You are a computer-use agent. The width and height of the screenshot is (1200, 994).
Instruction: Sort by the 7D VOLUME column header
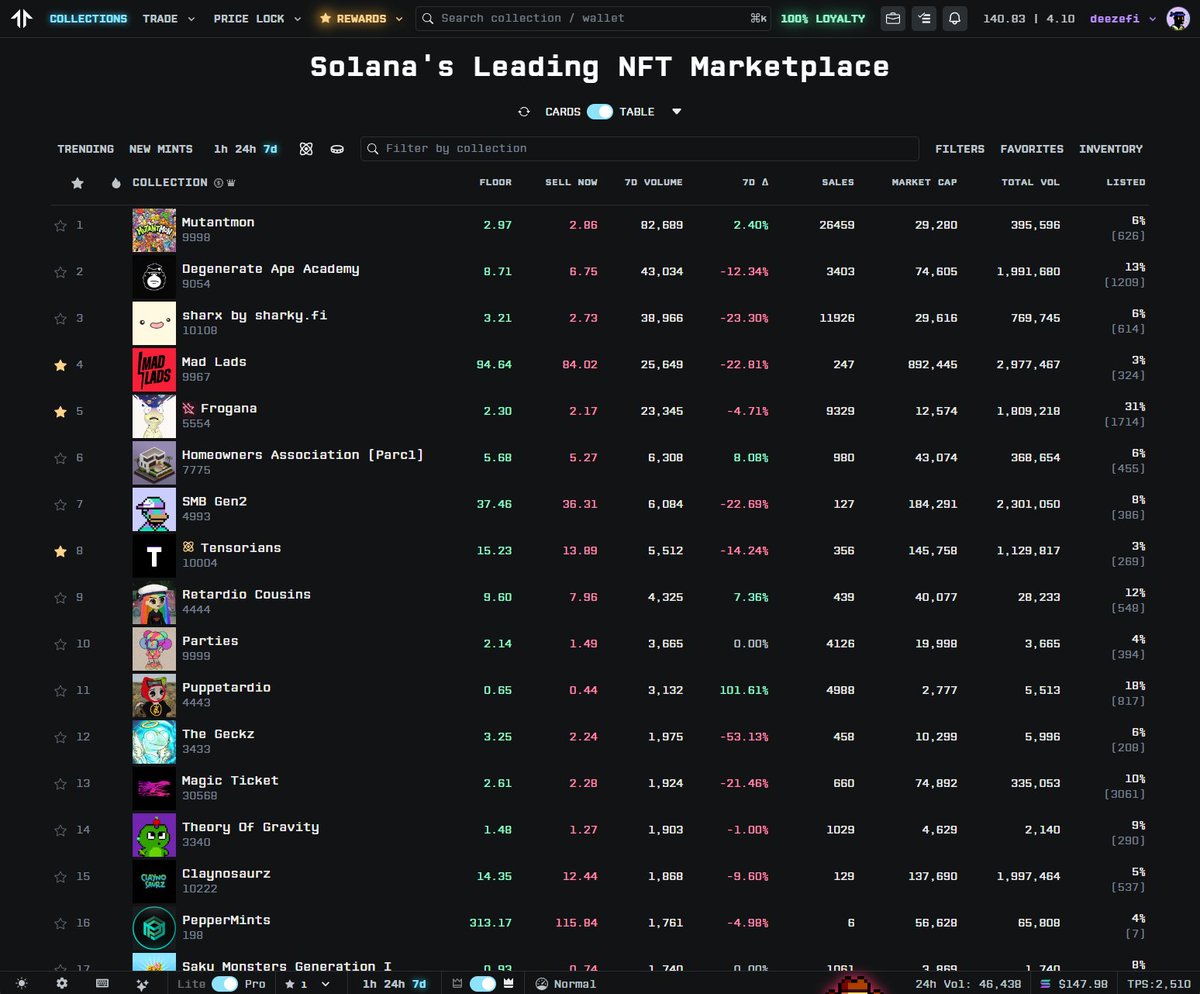click(652, 183)
